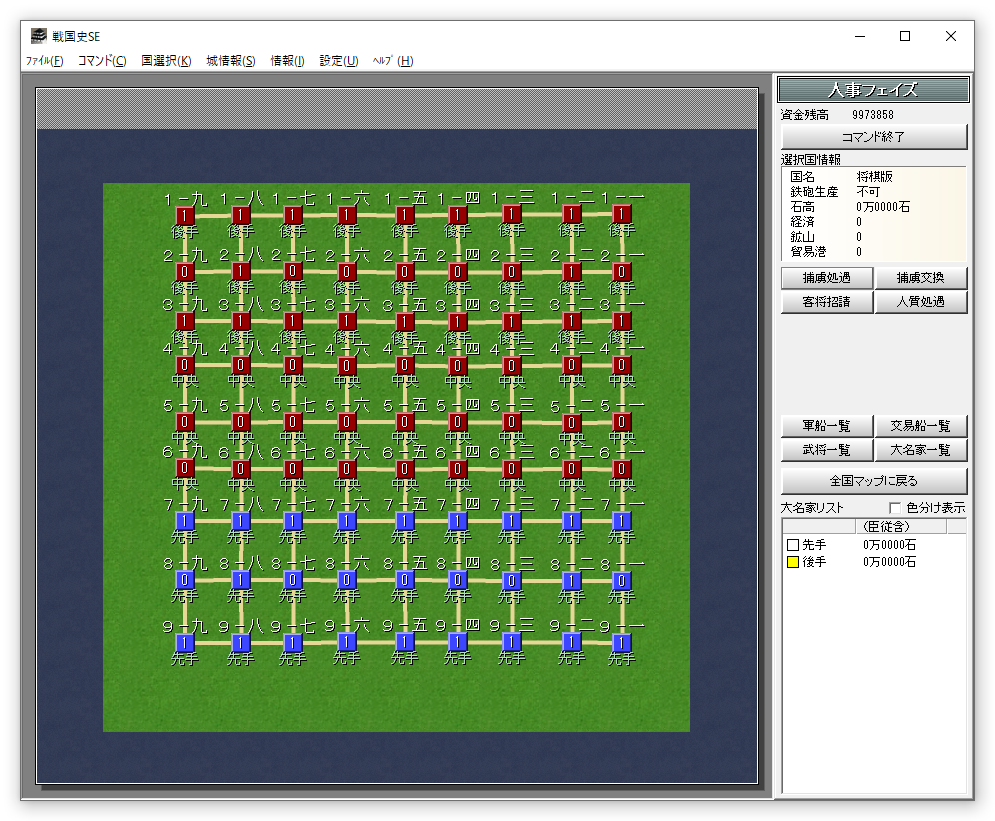Open the 城情報(S) menu
Viewport: 995px width, 821px height.
[x=231, y=61]
